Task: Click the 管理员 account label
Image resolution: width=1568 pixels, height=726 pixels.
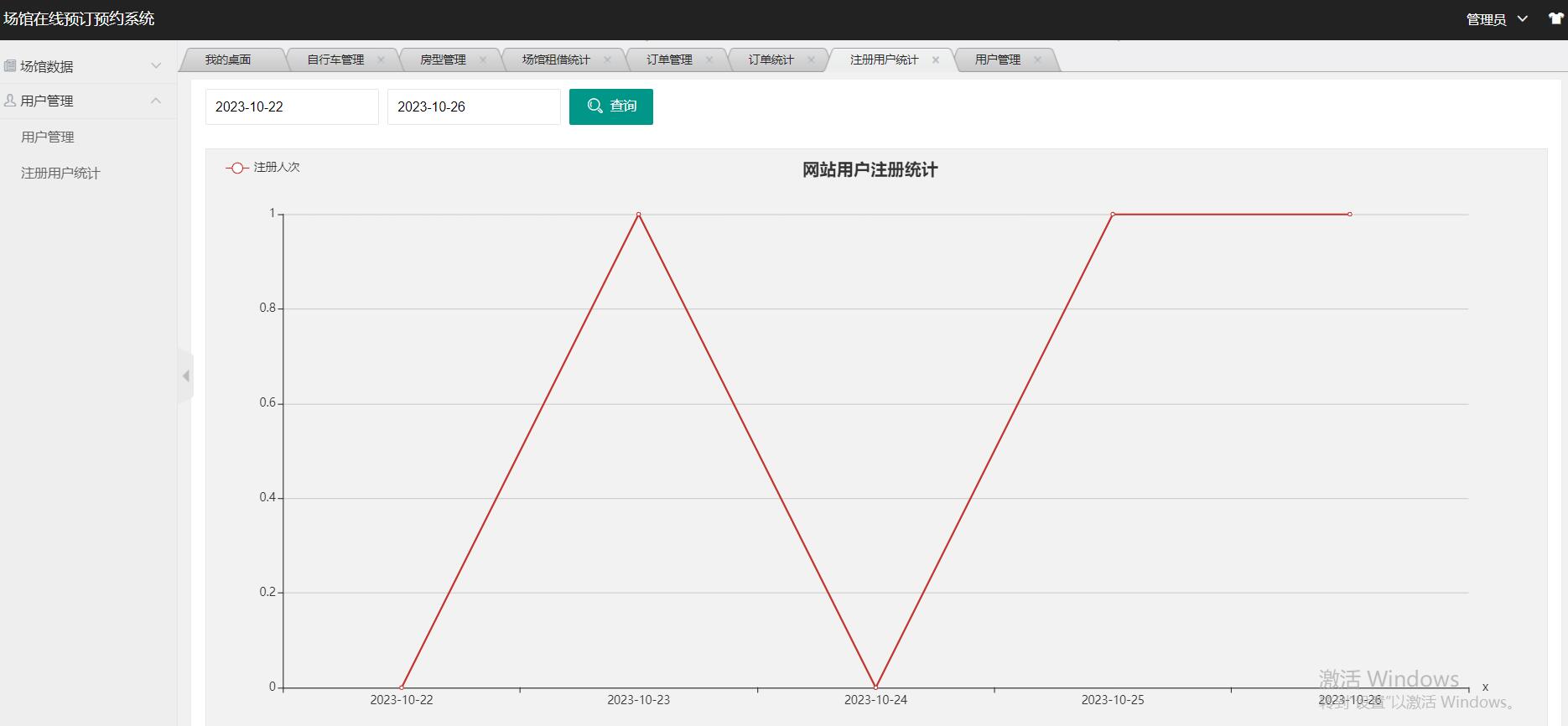Action: pyautogui.click(x=1486, y=19)
